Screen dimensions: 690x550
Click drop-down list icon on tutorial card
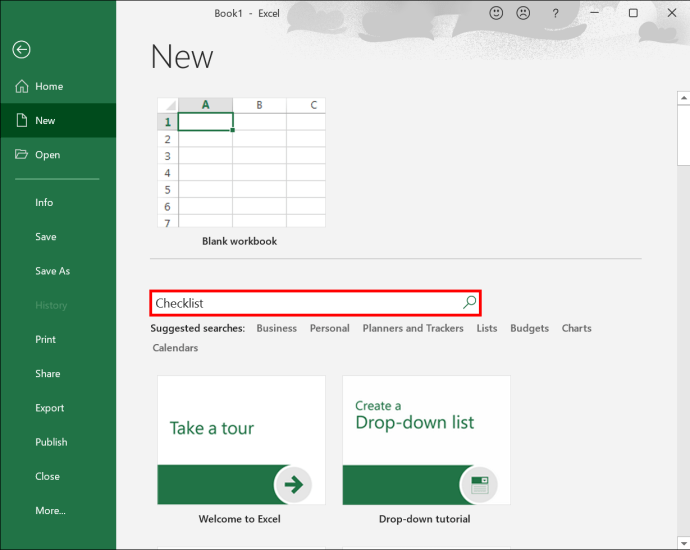click(479, 485)
